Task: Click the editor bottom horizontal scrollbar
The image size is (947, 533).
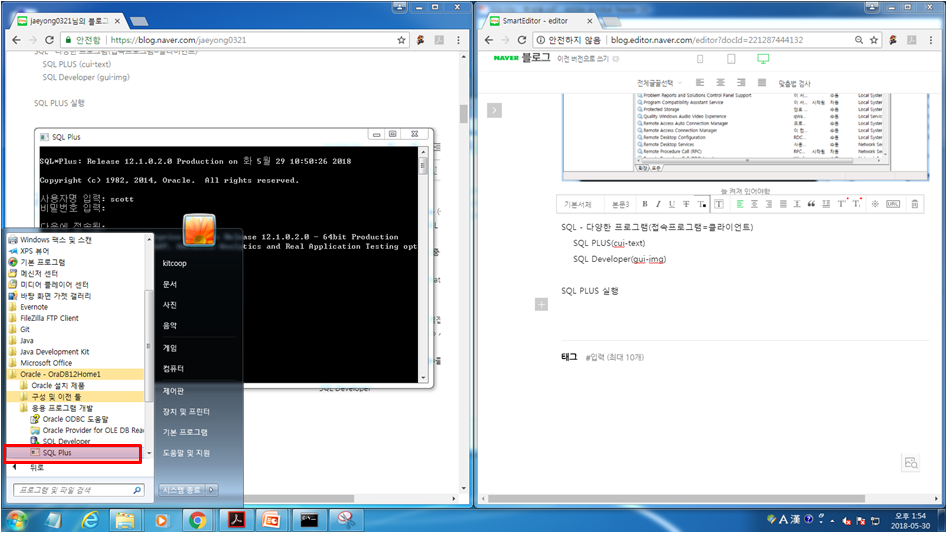Action: pos(676,499)
